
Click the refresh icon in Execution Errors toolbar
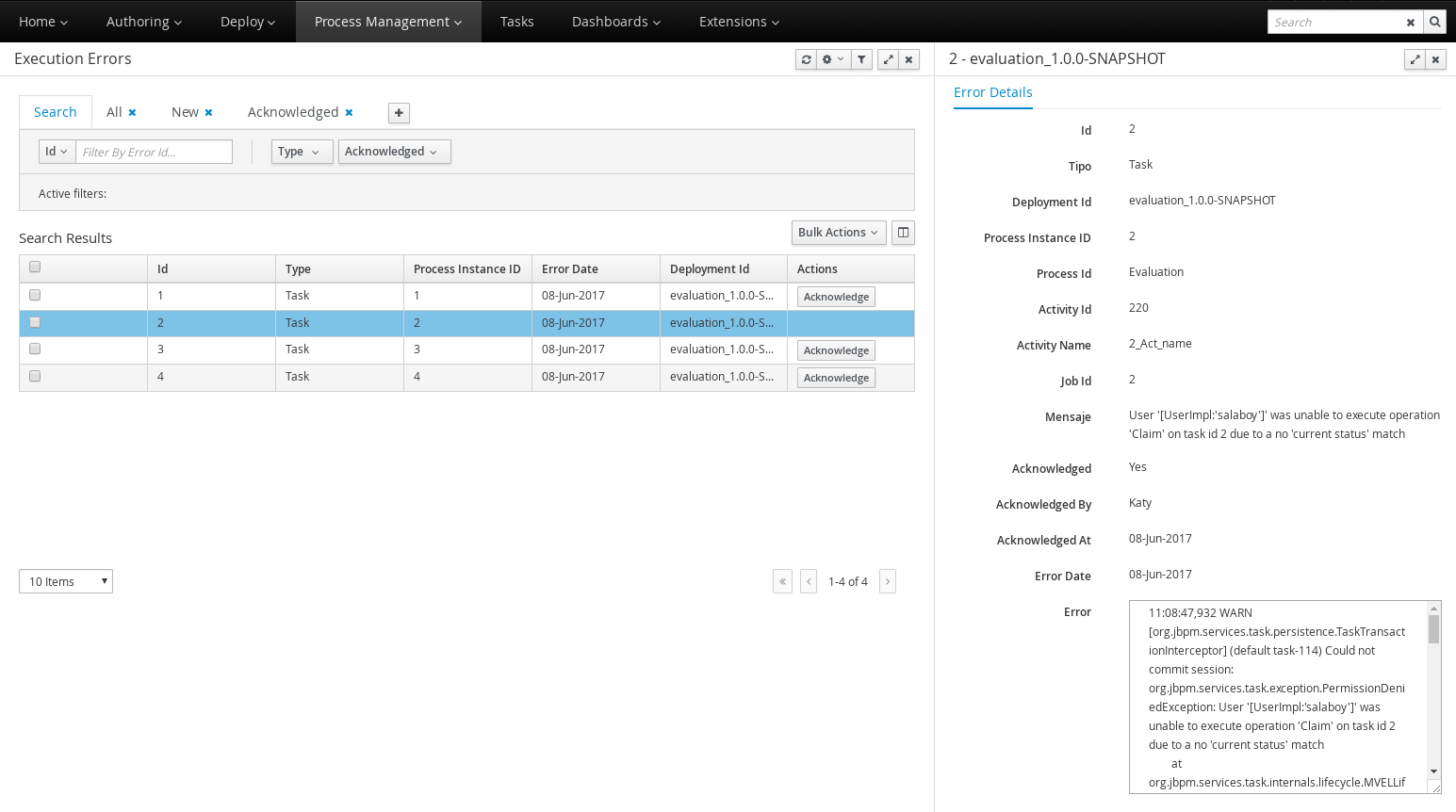coord(806,59)
